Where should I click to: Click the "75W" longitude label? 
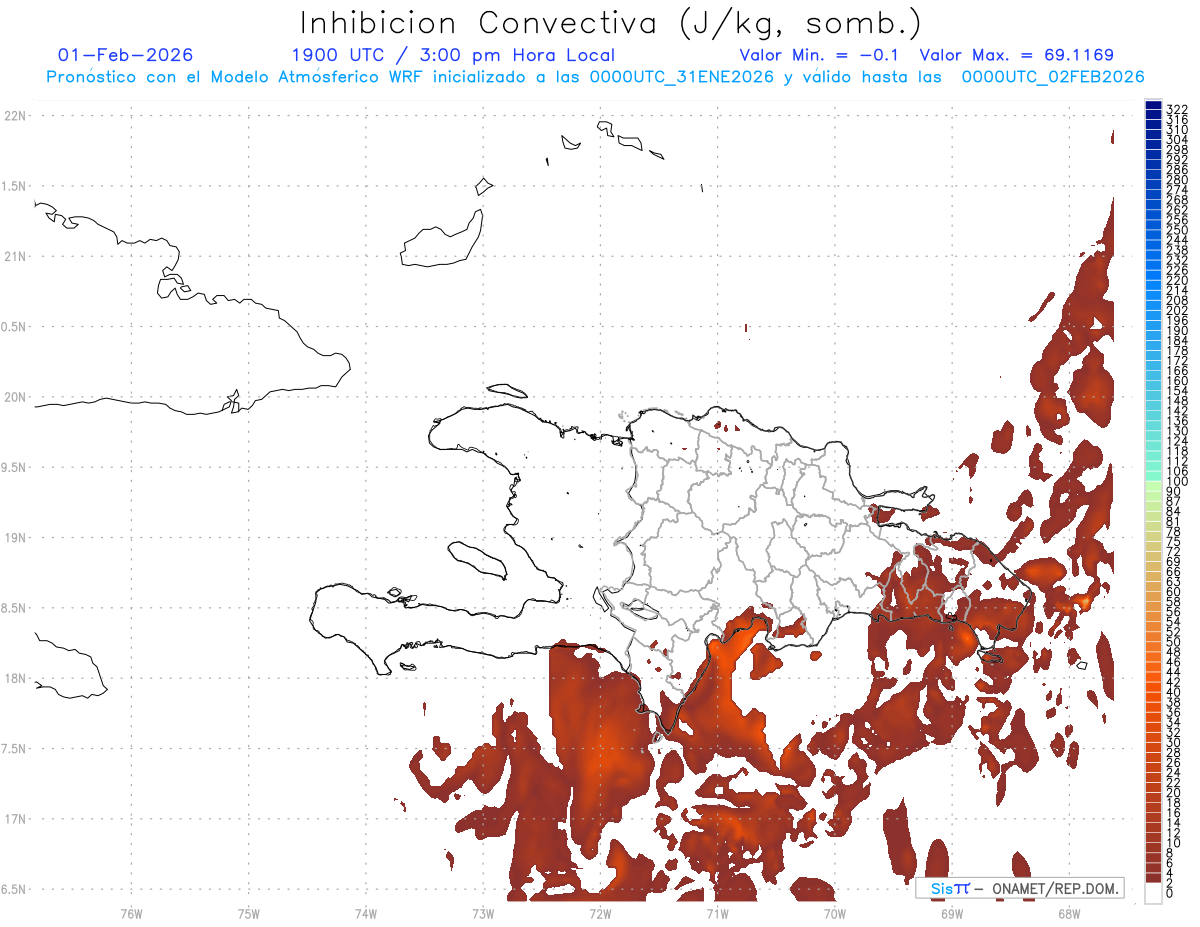(x=249, y=913)
